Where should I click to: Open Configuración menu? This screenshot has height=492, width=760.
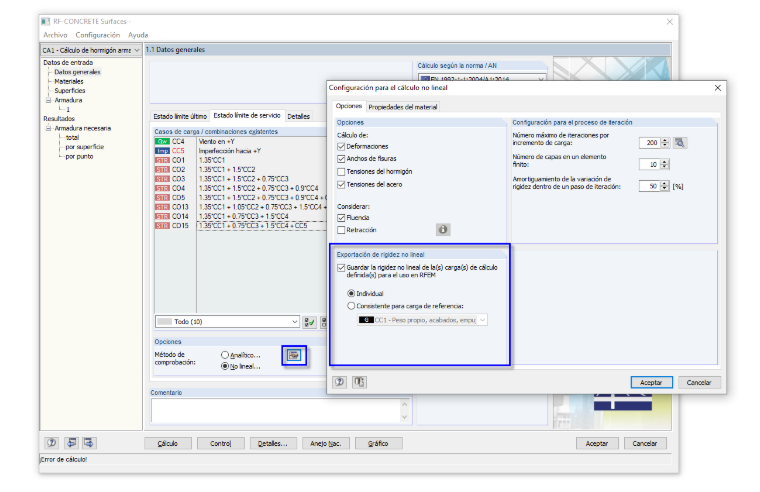pos(97,35)
